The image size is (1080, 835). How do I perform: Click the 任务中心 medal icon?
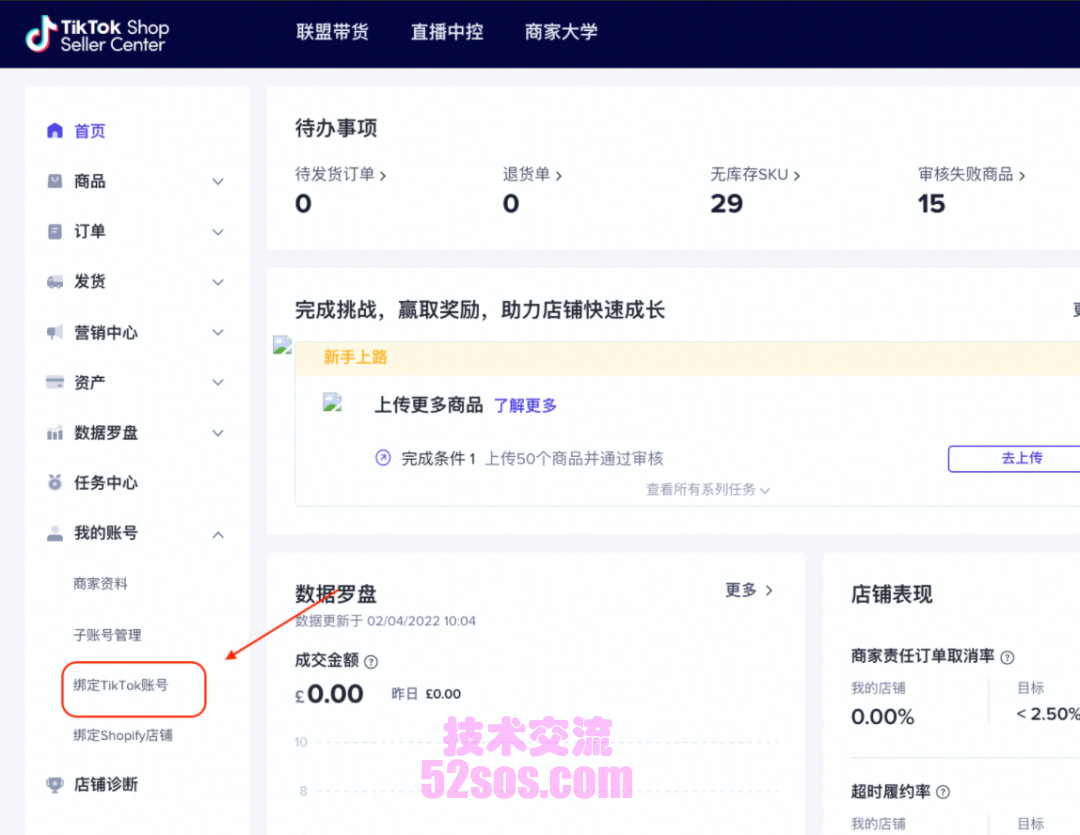[55, 482]
